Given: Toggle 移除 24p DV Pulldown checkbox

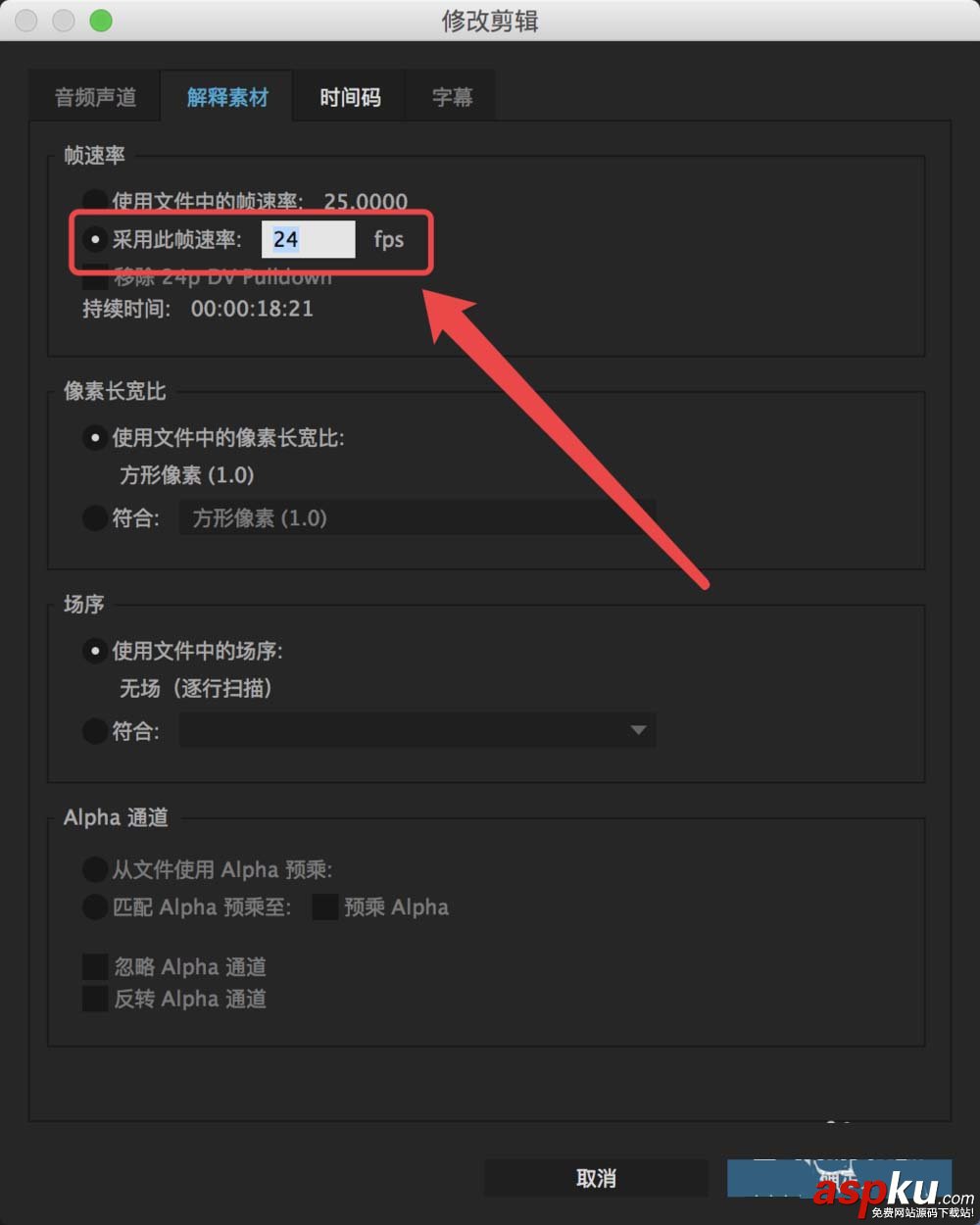Looking at the screenshot, I should (95, 276).
